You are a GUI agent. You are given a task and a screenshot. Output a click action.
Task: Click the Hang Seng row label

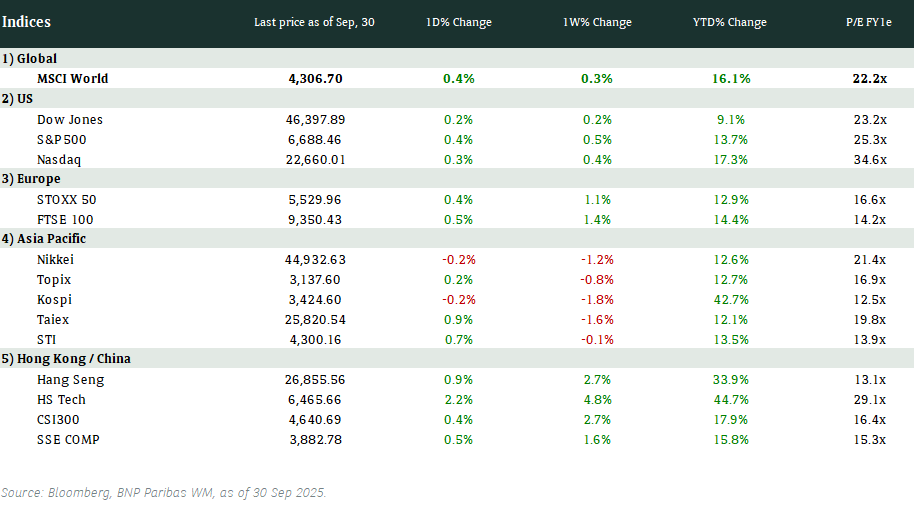70,379
